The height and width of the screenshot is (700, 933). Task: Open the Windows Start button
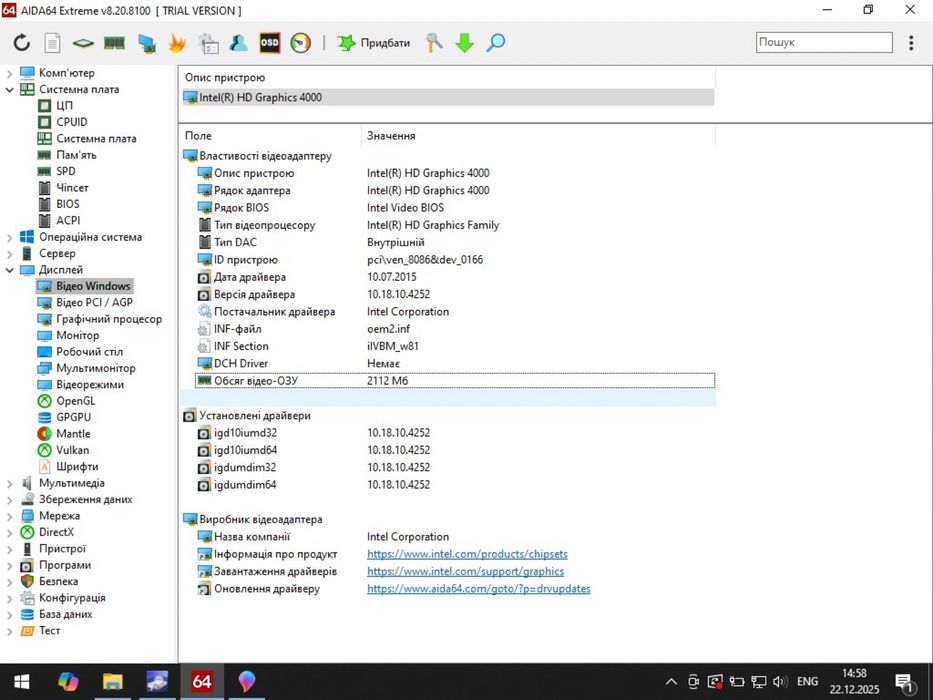pyautogui.click(x=22, y=682)
